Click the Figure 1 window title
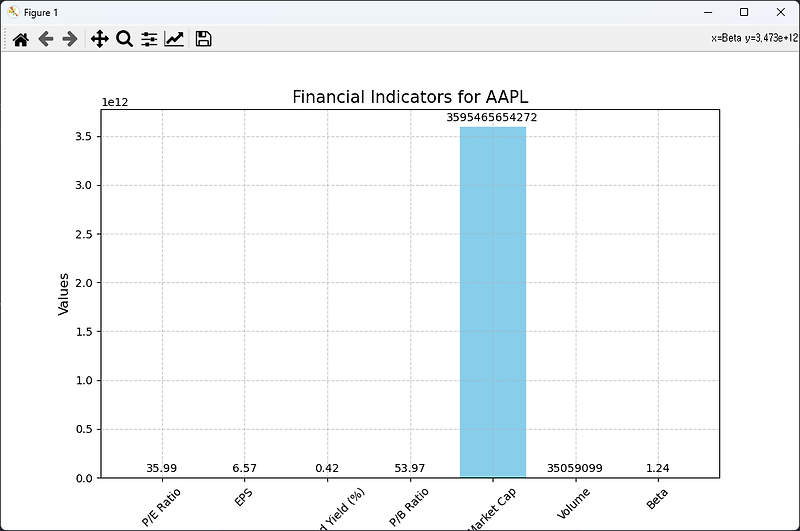The height and width of the screenshot is (531, 800). [41, 13]
